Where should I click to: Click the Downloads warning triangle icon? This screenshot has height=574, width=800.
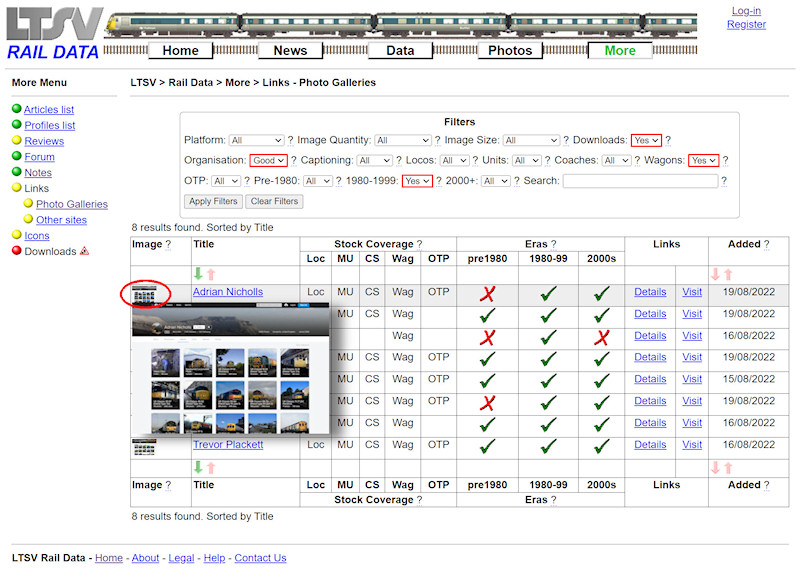point(84,251)
